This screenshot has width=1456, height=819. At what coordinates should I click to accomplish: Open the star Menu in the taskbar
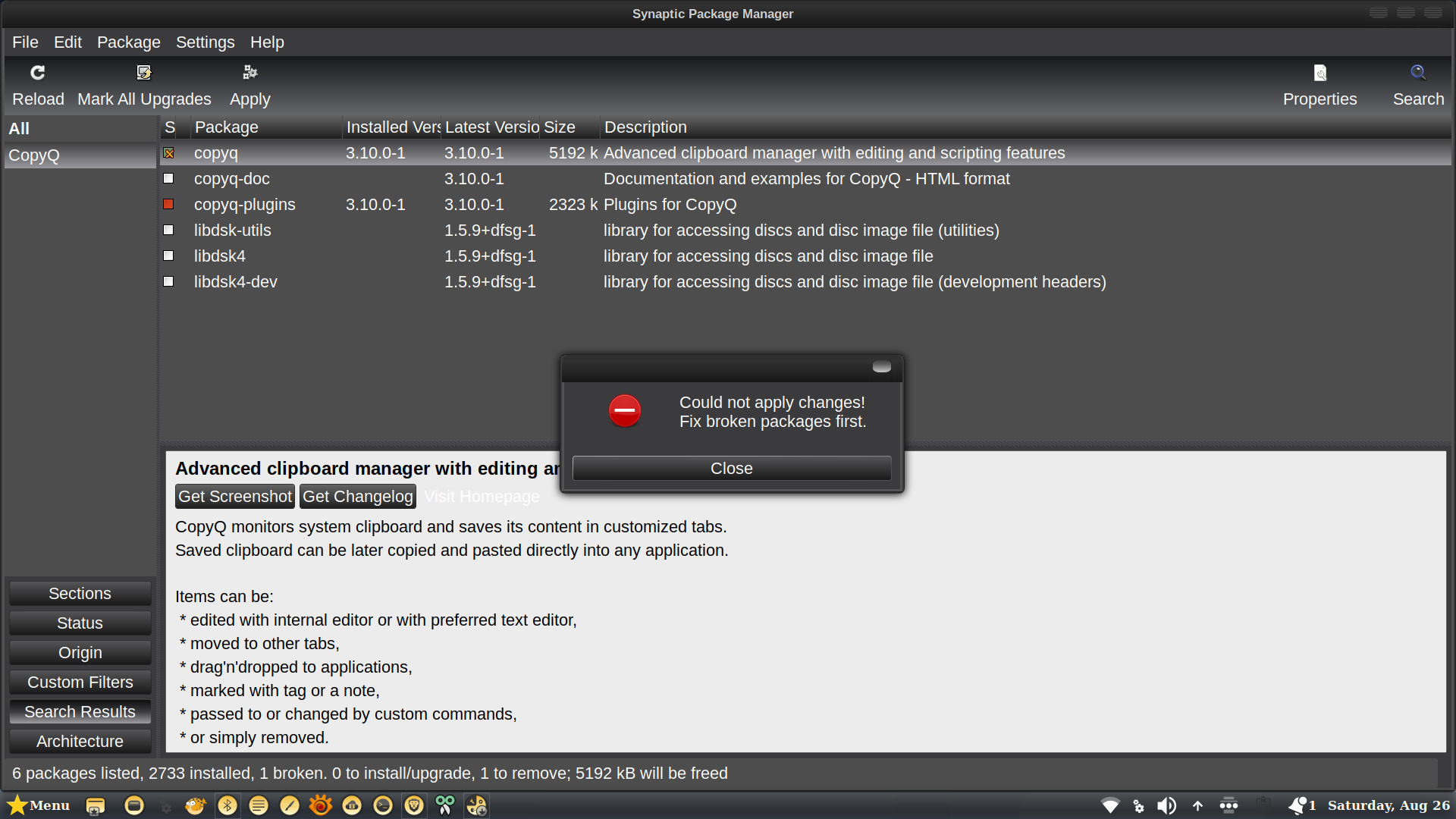[x=38, y=805]
